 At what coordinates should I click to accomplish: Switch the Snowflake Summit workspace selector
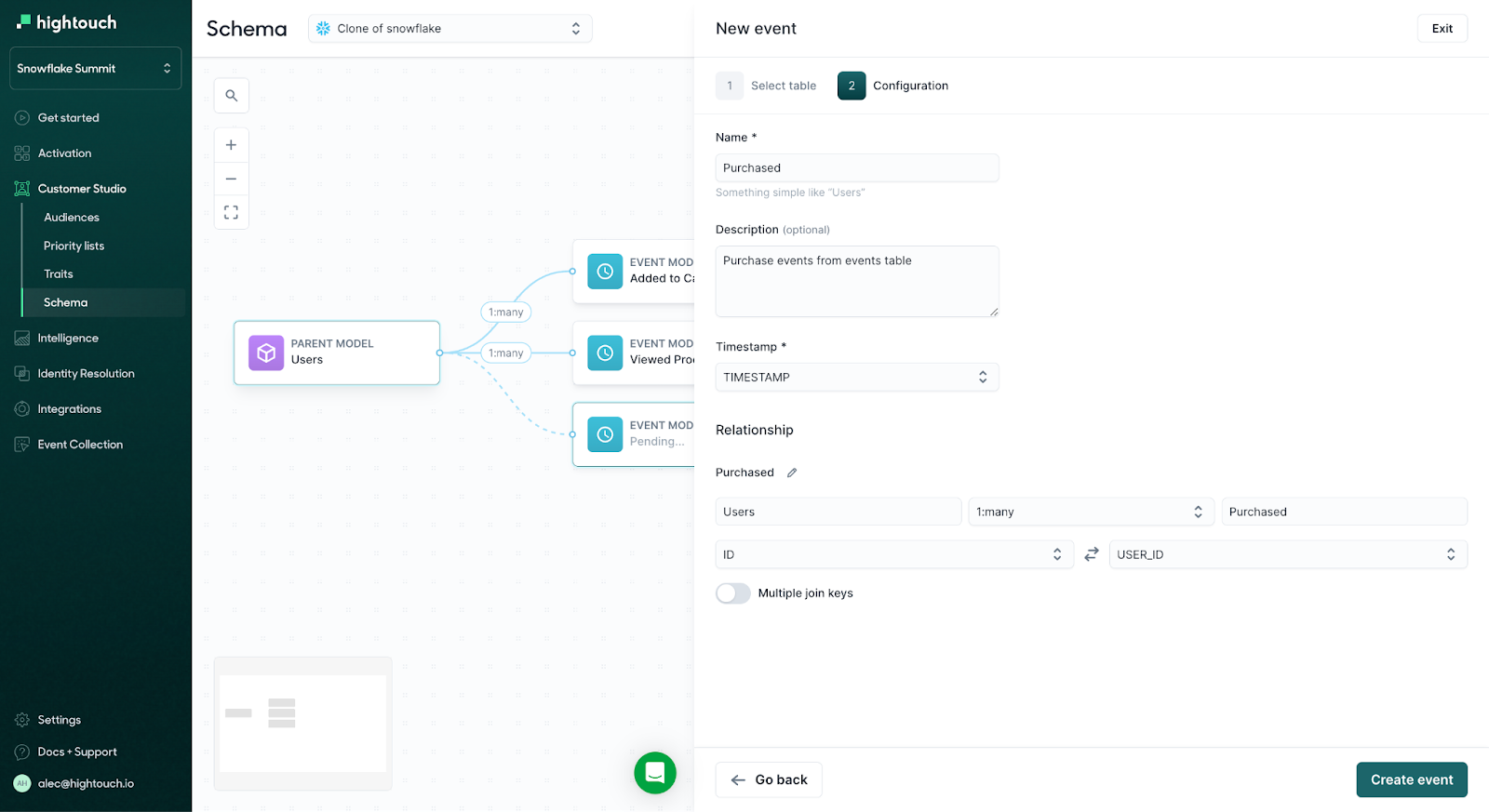(95, 69)
